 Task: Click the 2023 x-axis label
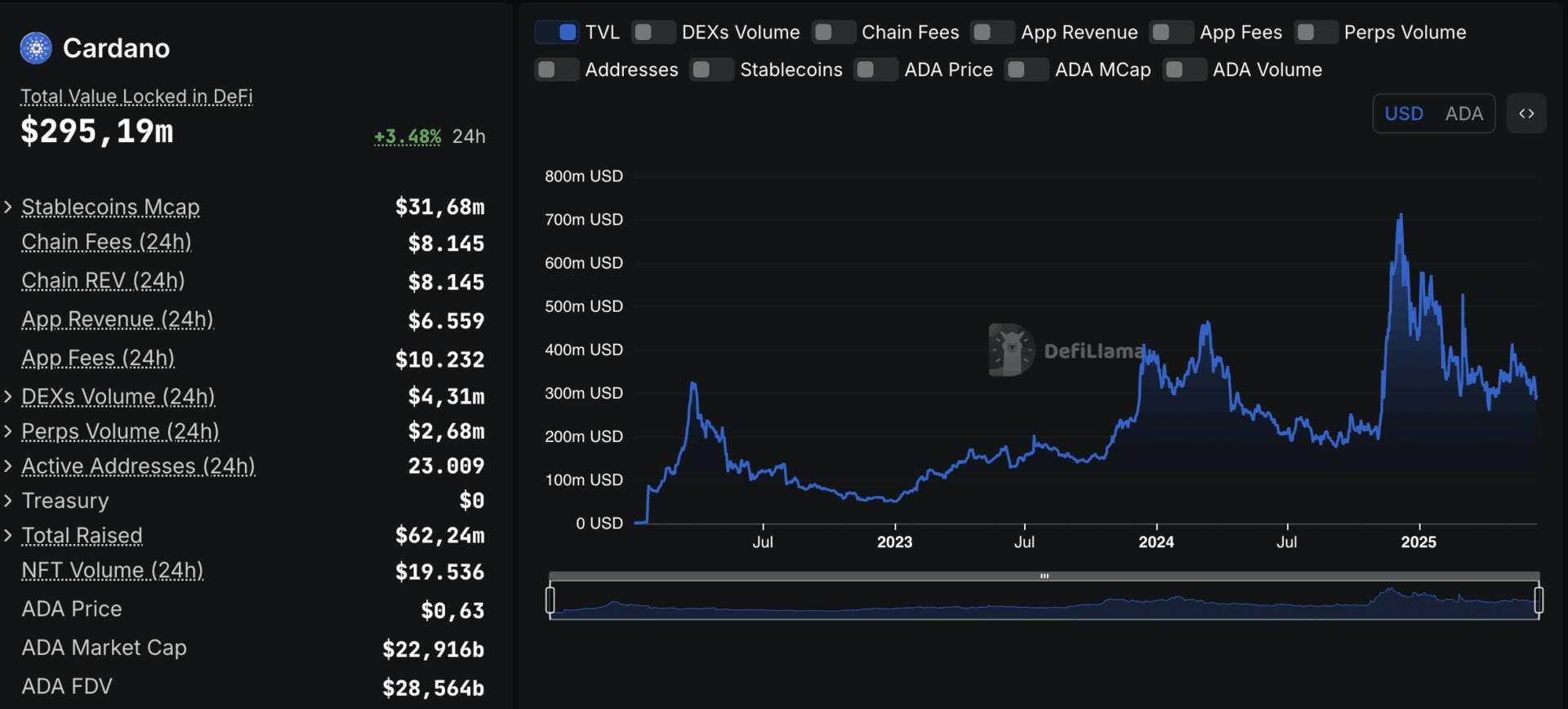[x=894, y=542]
